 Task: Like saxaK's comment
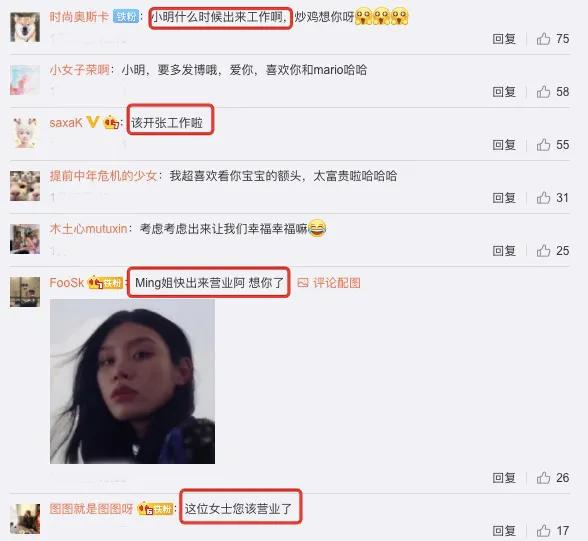543,145
